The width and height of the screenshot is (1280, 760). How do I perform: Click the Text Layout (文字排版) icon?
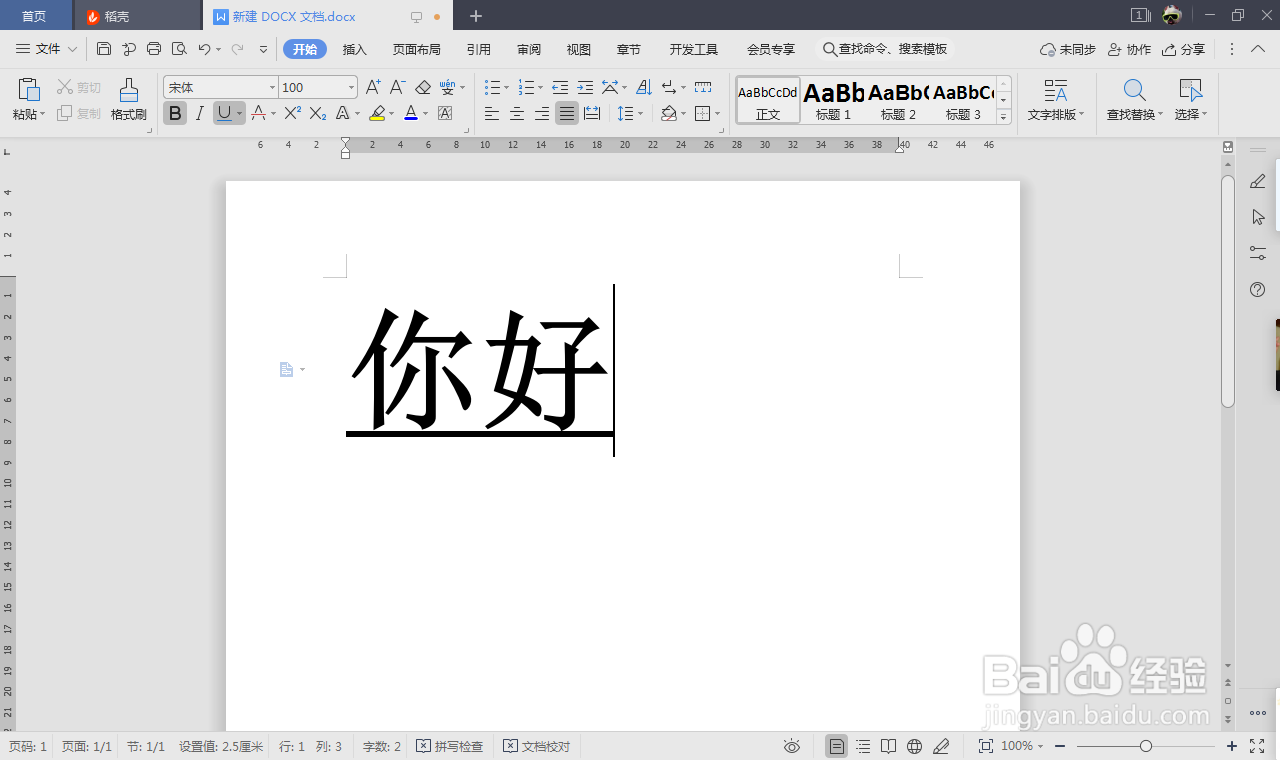[1055, 91]
